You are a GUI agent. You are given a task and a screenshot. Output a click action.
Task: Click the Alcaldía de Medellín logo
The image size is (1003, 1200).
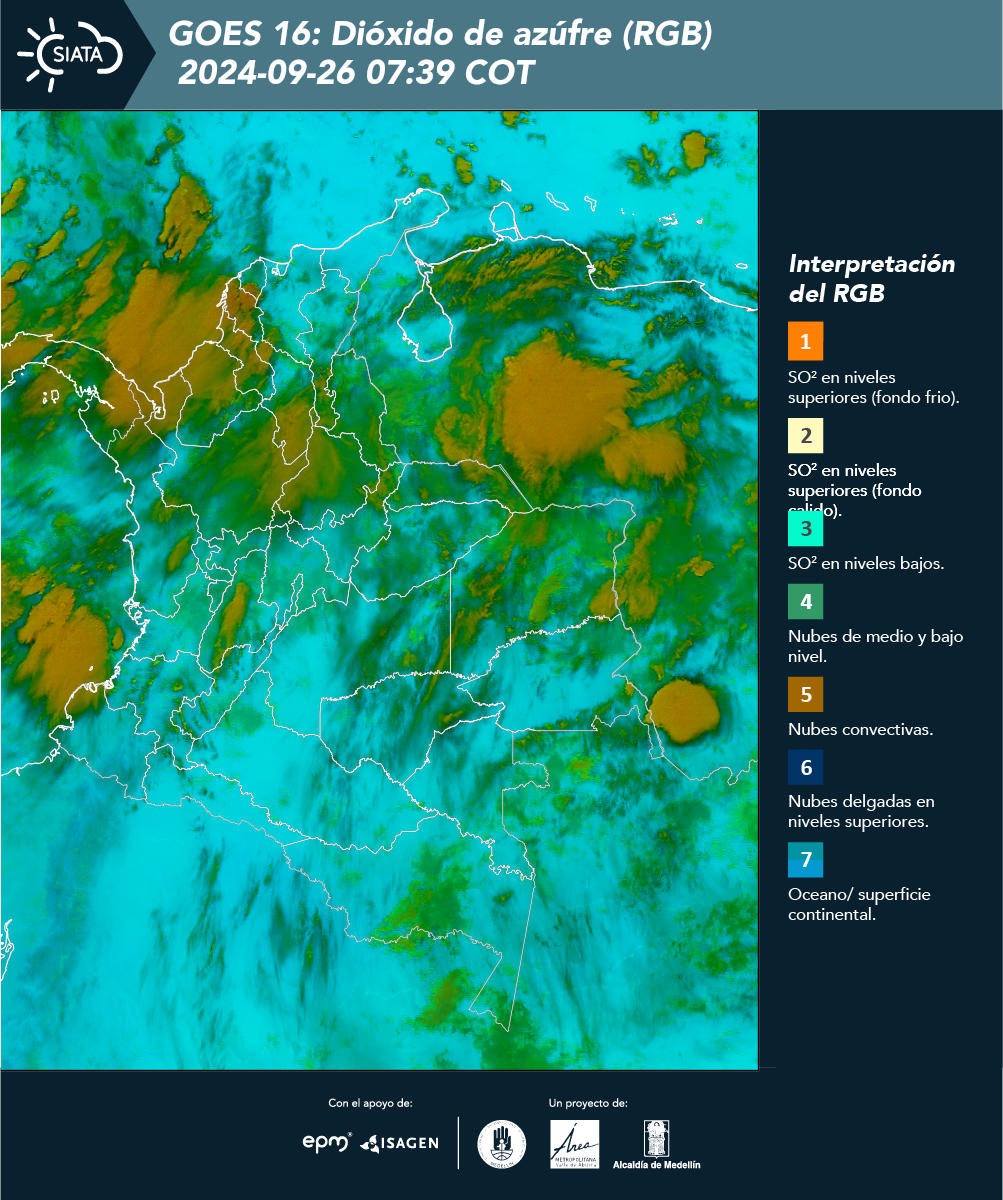click(x=657, y=1144)
